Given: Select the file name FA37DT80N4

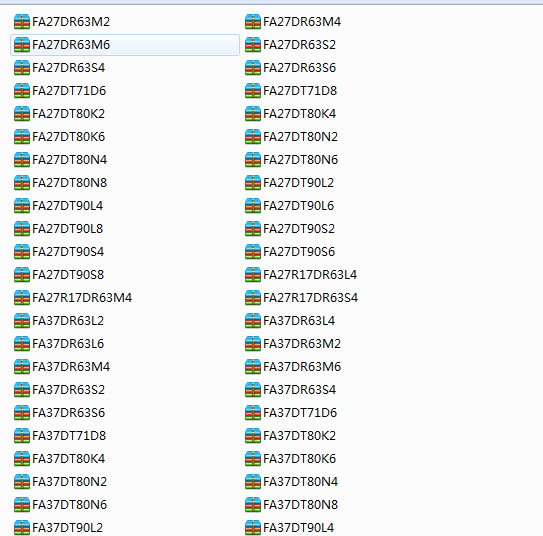Looking at the screenshot, I should pos(301,482).
